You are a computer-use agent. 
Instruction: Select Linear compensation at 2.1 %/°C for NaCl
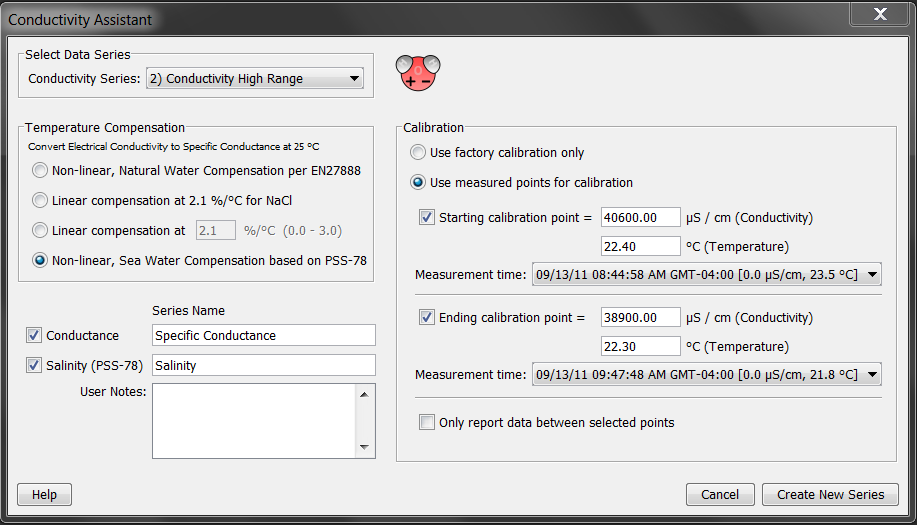tap(40, 200)
